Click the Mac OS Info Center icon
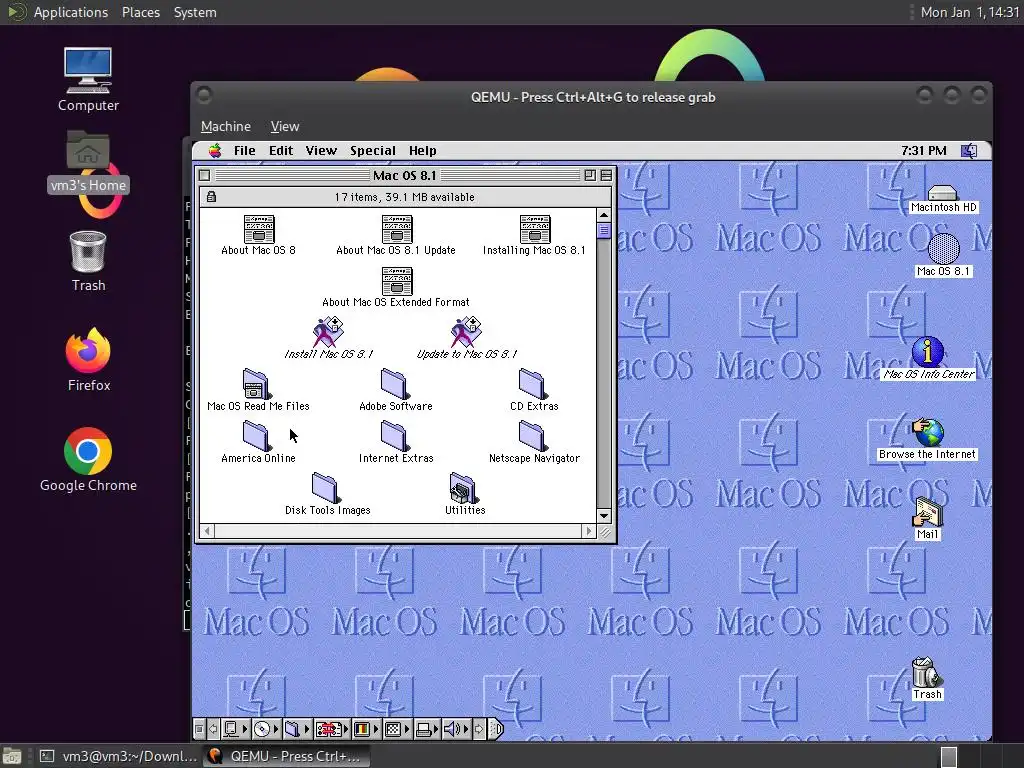The height and width of the screenshot is (768, 1024). click(x=928, y=358)
